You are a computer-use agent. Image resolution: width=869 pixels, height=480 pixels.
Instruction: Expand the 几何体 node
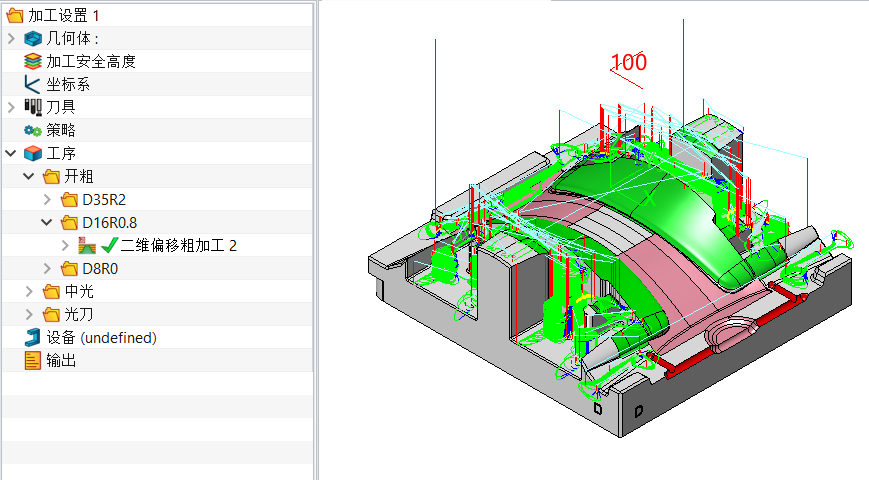(x=11, y=38)
